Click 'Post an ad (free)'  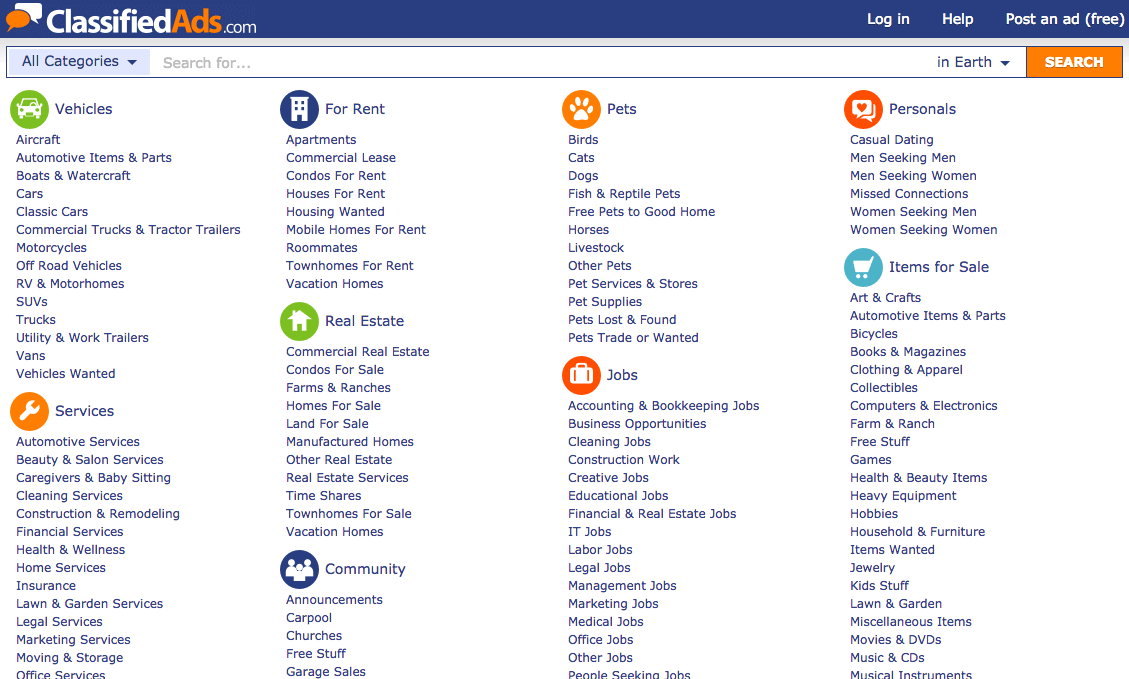(1064, 18)
